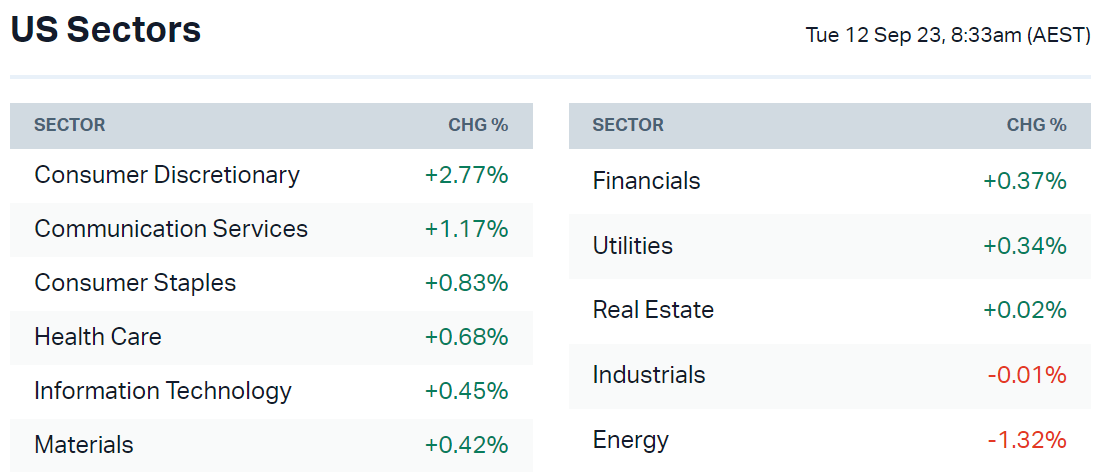
Task: Click the Industrials sector name
Action: pos(649,375)
